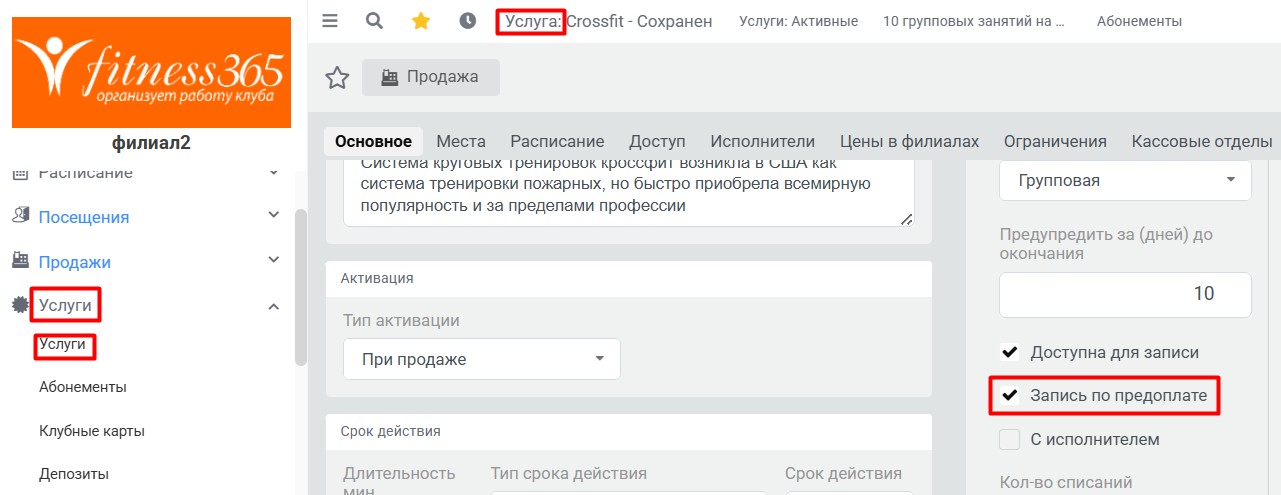The width and height of the screenshot is (1281, 495).
Task: Open history via the clock icon
Action: pos(467,21)
